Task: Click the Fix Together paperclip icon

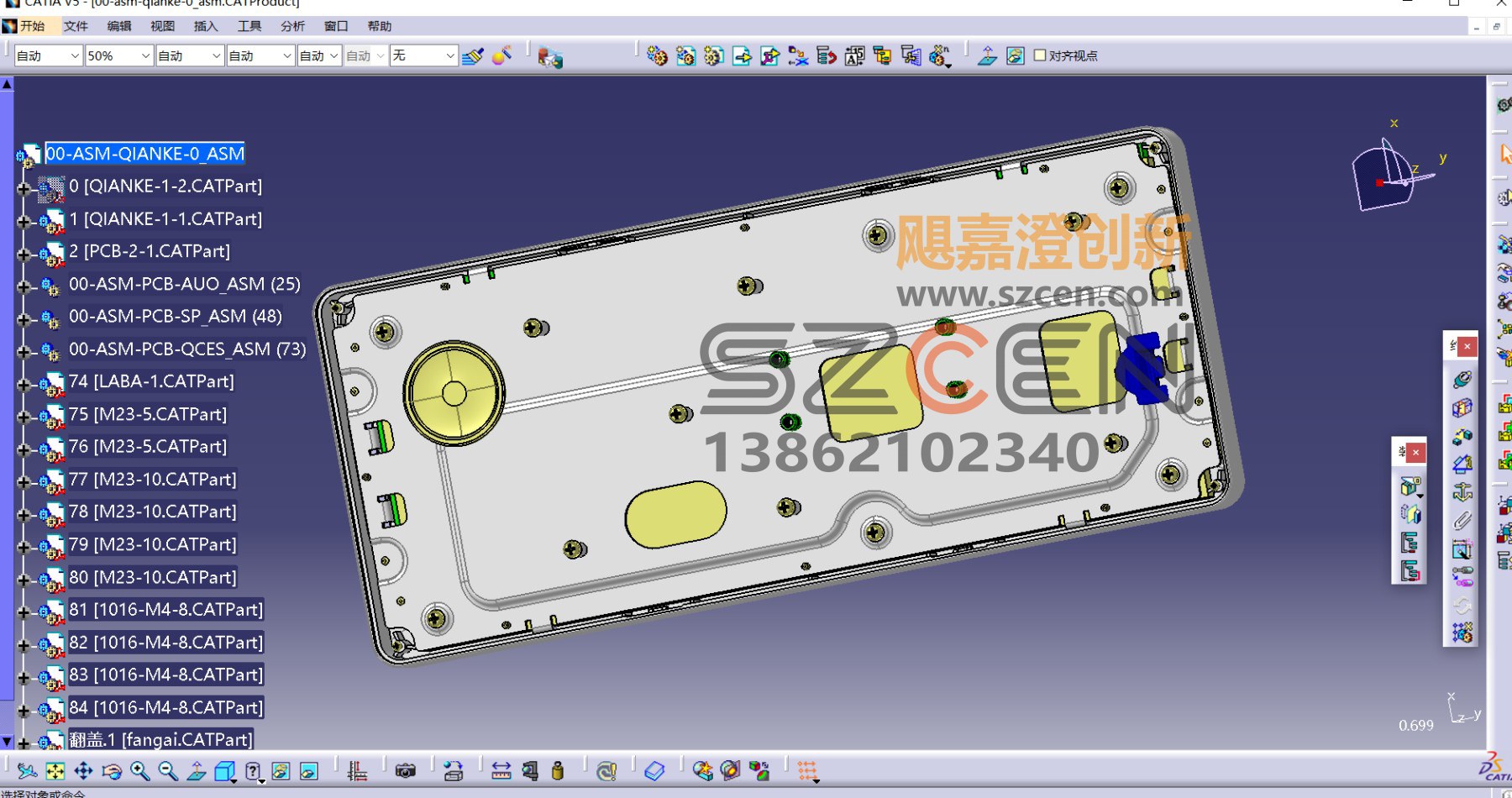Action: pyautogui.click(x=1462, y=521)
